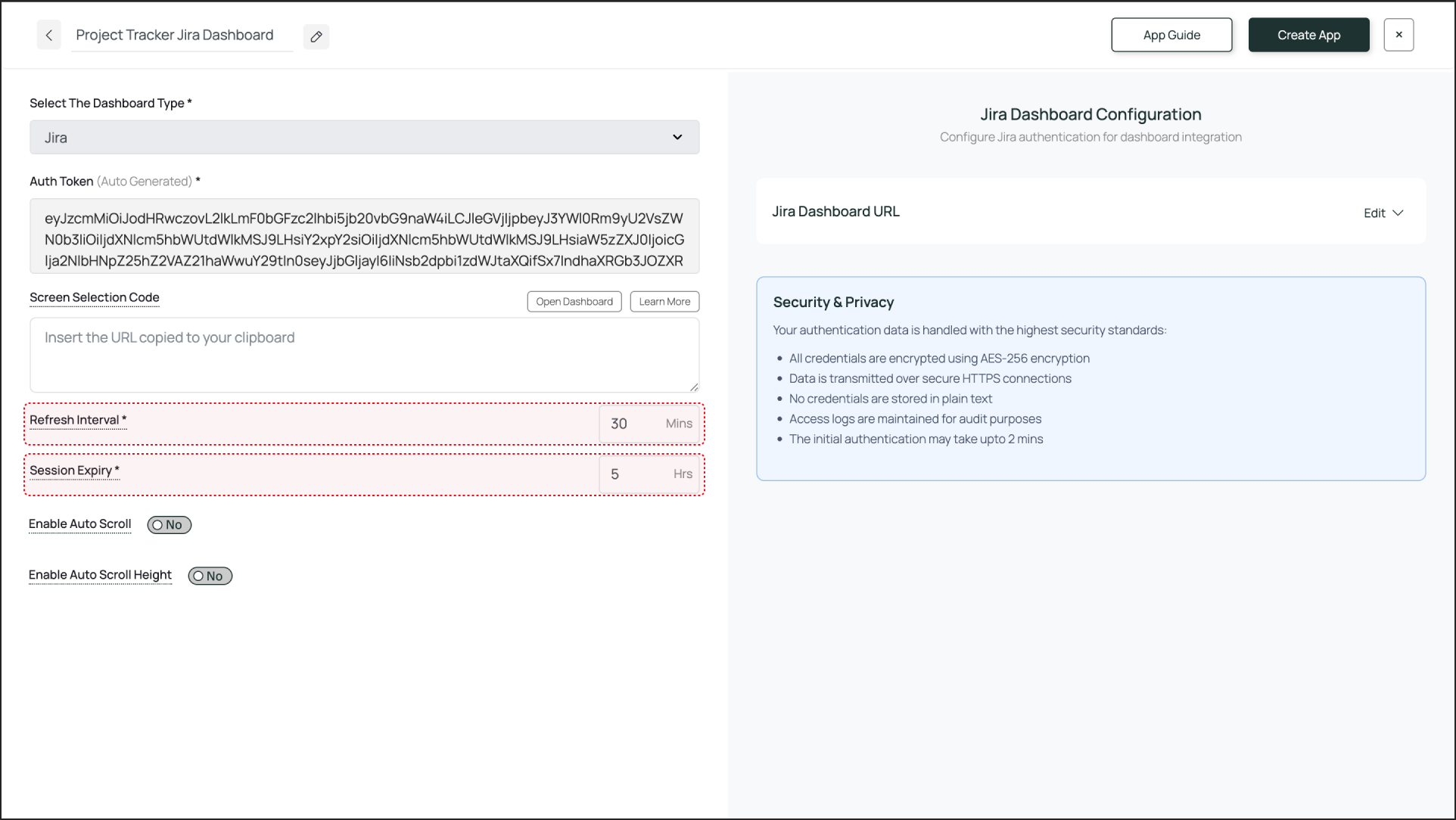Image resolution: width=1456 pixels, height=820 pixels.
Task: Open the App Guide
Action: click(x=1171, y=35)
